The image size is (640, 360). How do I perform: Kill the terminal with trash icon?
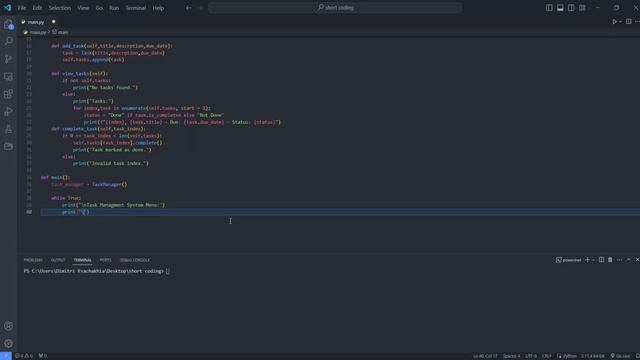610,260
